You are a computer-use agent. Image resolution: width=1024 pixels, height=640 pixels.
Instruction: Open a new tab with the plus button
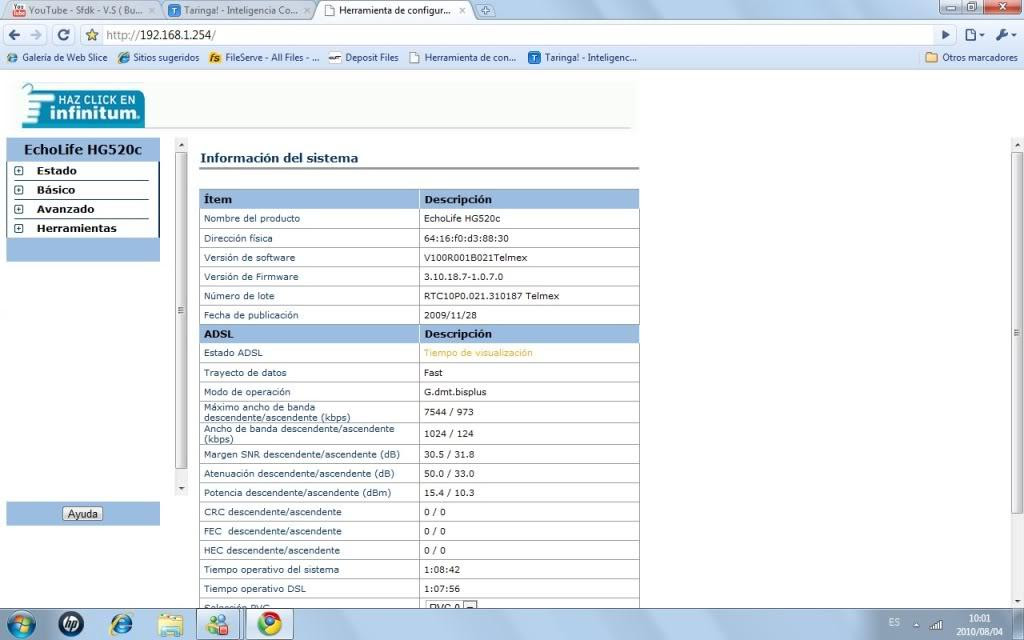pos(486,10)
